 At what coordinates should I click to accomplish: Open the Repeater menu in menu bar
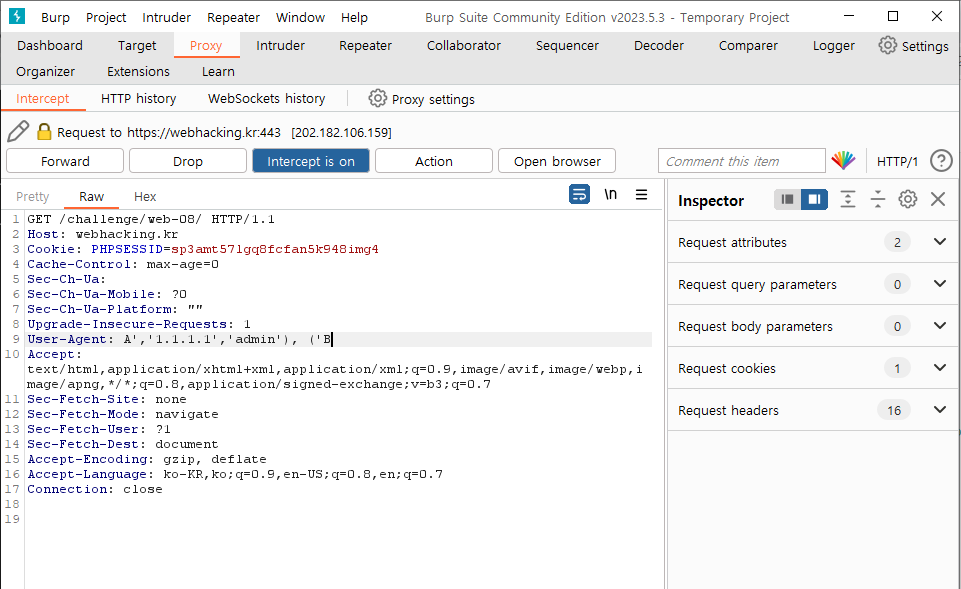(233, 18)
